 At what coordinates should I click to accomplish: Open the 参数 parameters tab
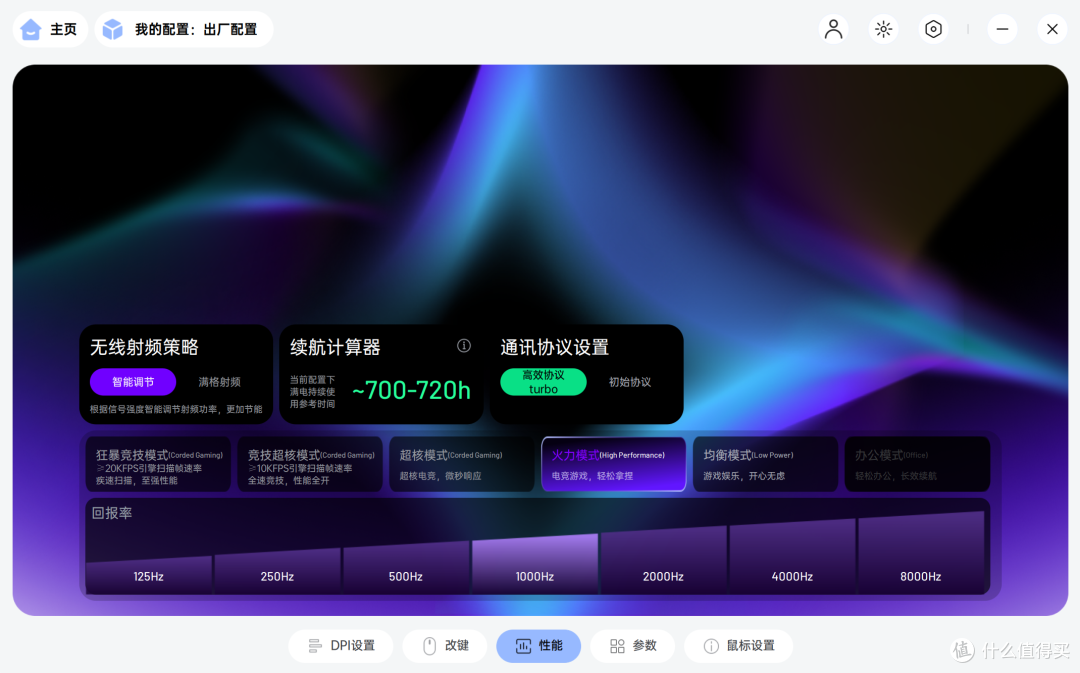(x=633, y=645)
